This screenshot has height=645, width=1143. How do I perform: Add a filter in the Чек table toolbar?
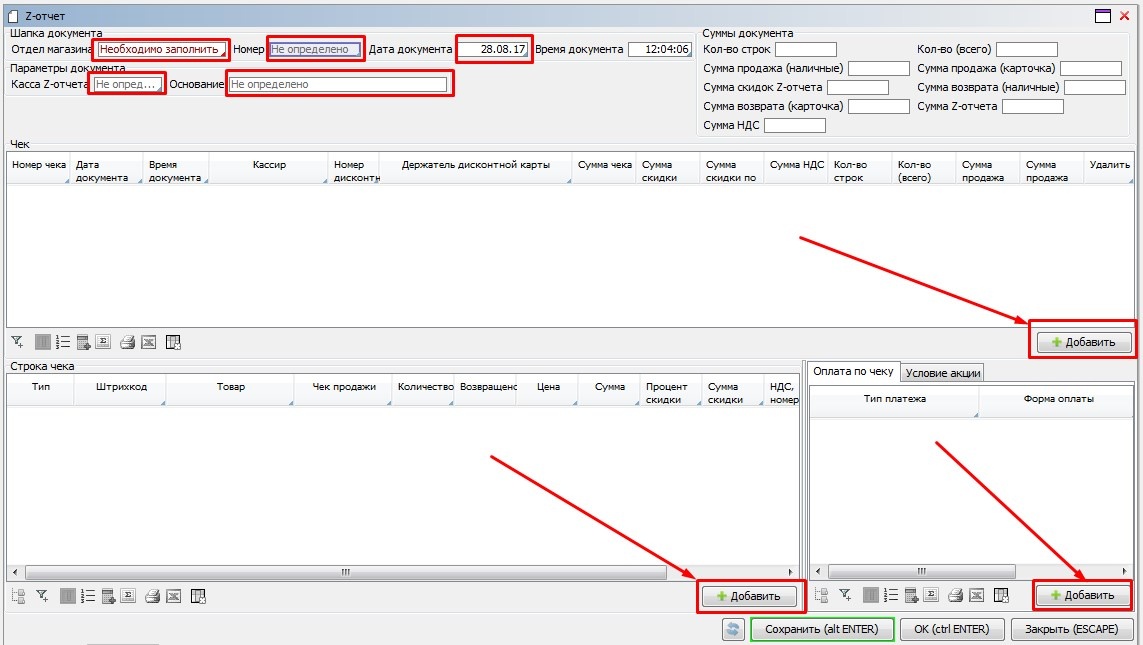[x=18, y=342]
